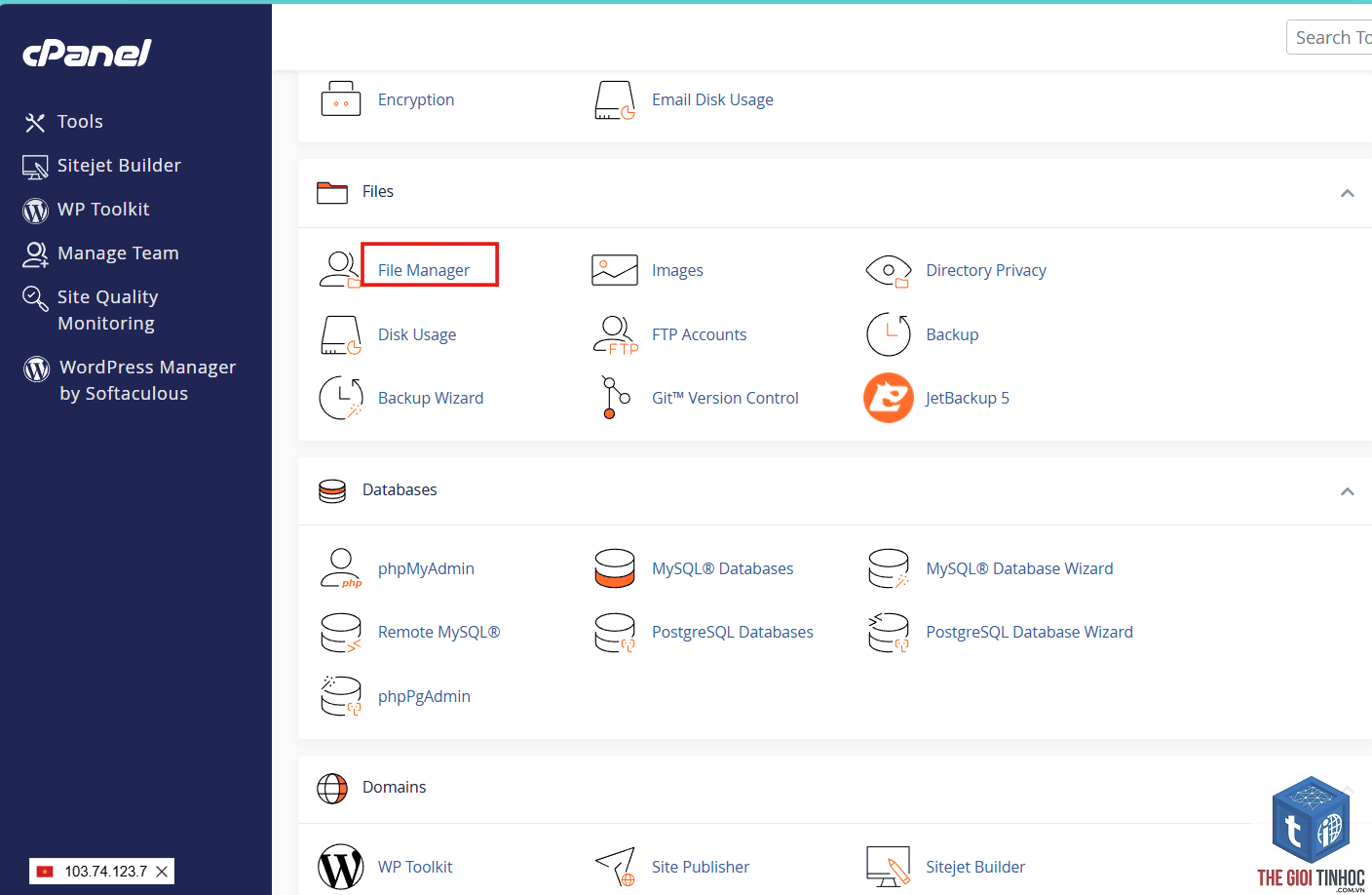Click the Domains section Sitejet Builder icon
This screenshot has height=895, width=1372.
[889, 867]
